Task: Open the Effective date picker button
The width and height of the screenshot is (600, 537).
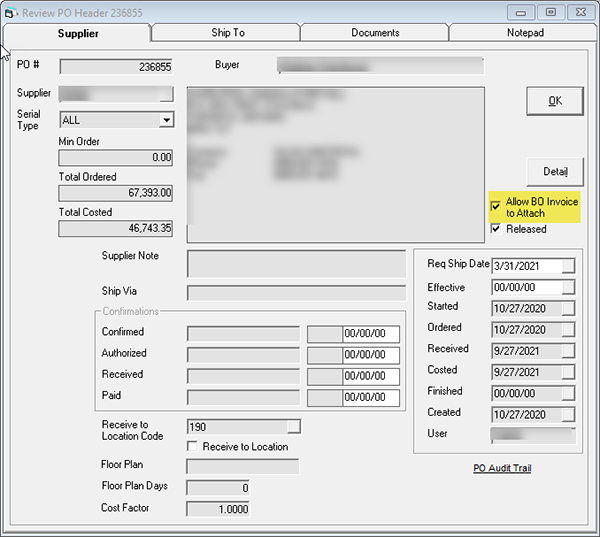Action: click(x=568, y=287)
